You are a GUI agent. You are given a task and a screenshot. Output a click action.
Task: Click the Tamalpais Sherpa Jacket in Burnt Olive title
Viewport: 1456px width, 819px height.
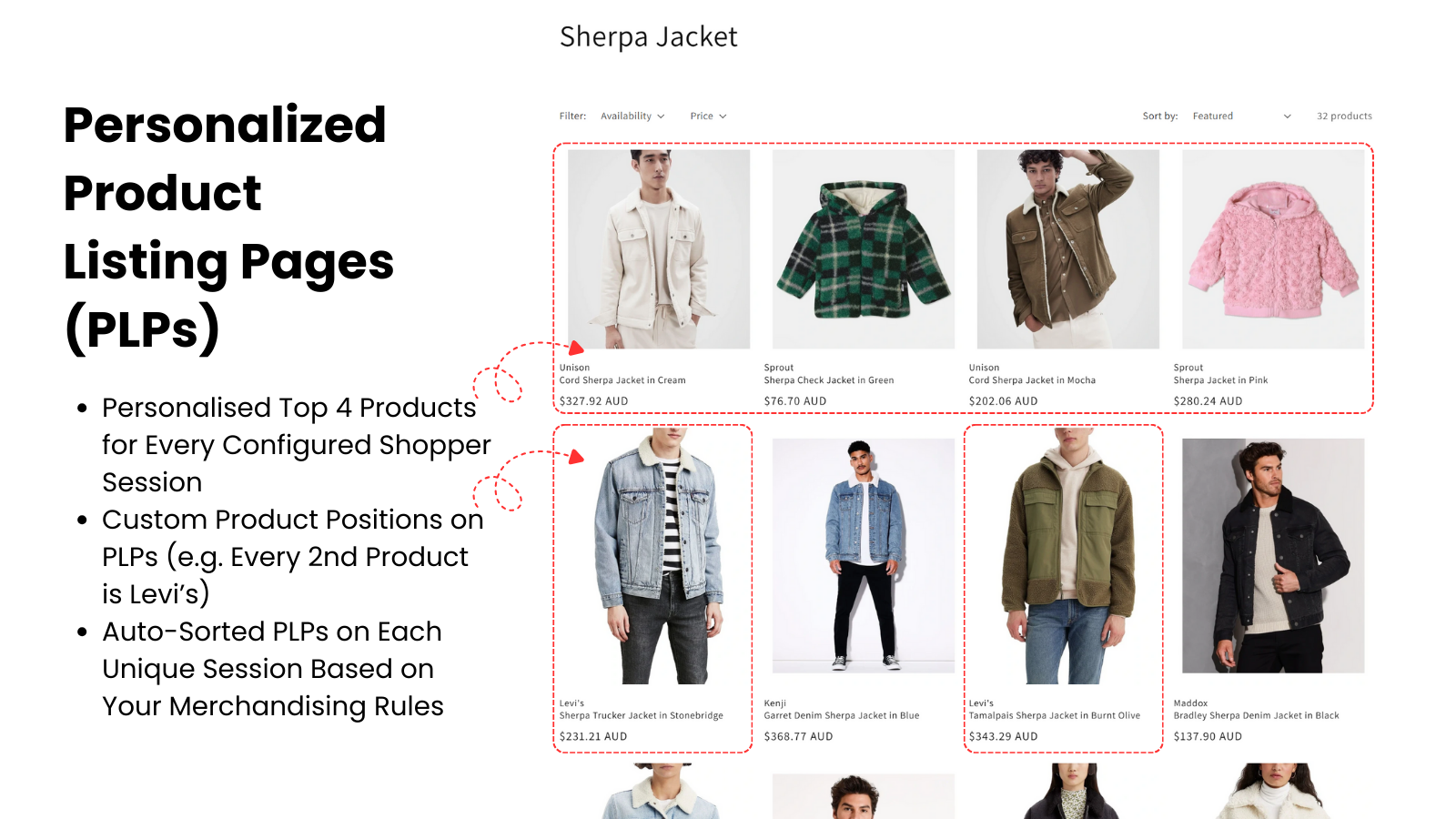1054,716
